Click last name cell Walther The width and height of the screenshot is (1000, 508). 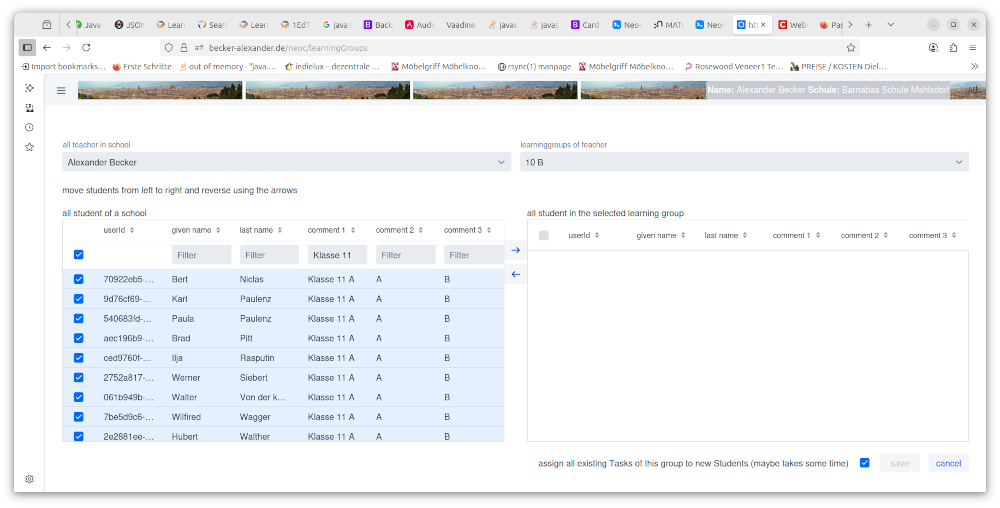click(x=255, y=437)
